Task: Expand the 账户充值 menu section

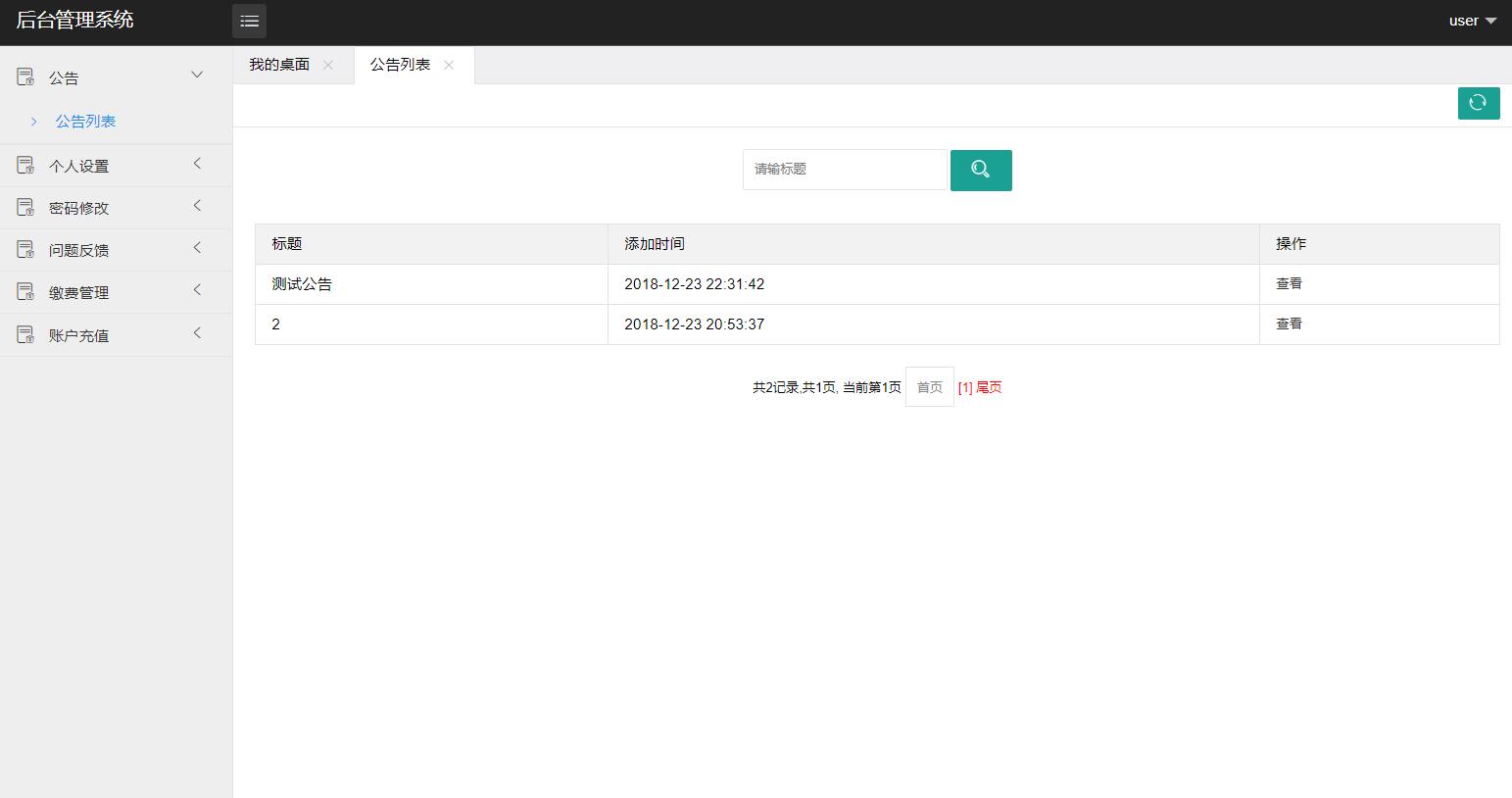Action: [x=197, y=333]
